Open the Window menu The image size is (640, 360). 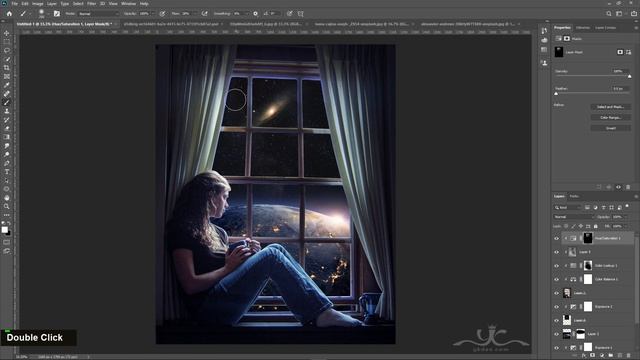[x=129, y=4]
